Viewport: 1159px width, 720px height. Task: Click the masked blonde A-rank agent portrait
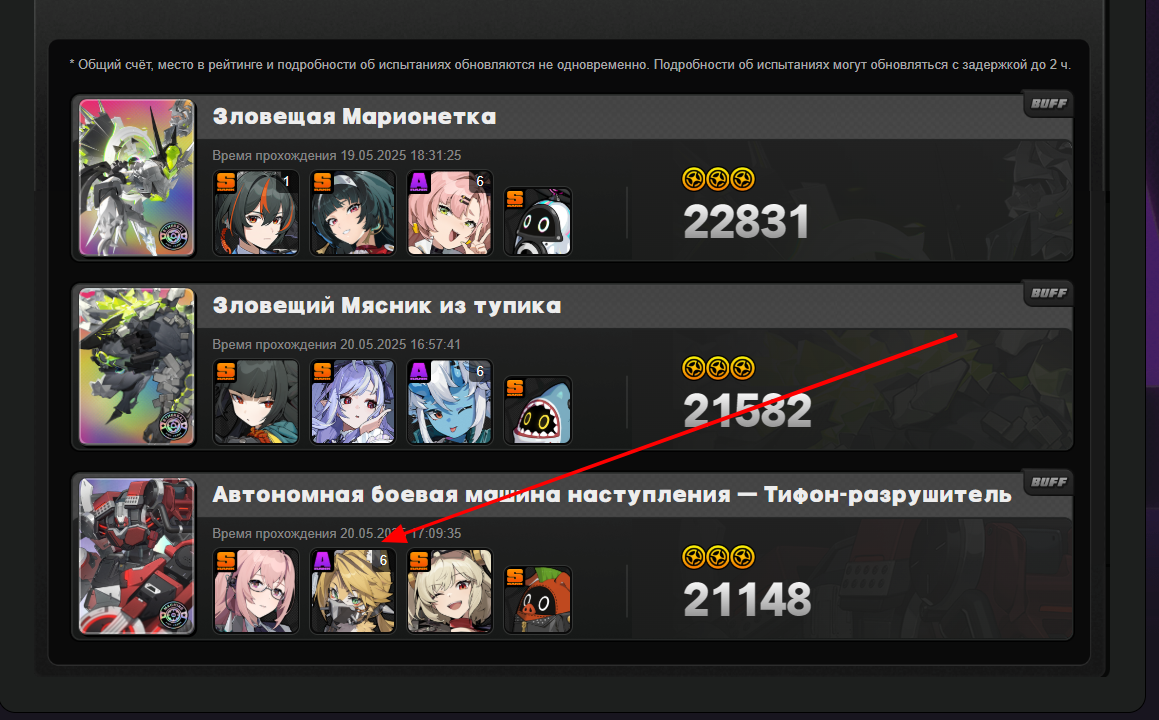353,591
